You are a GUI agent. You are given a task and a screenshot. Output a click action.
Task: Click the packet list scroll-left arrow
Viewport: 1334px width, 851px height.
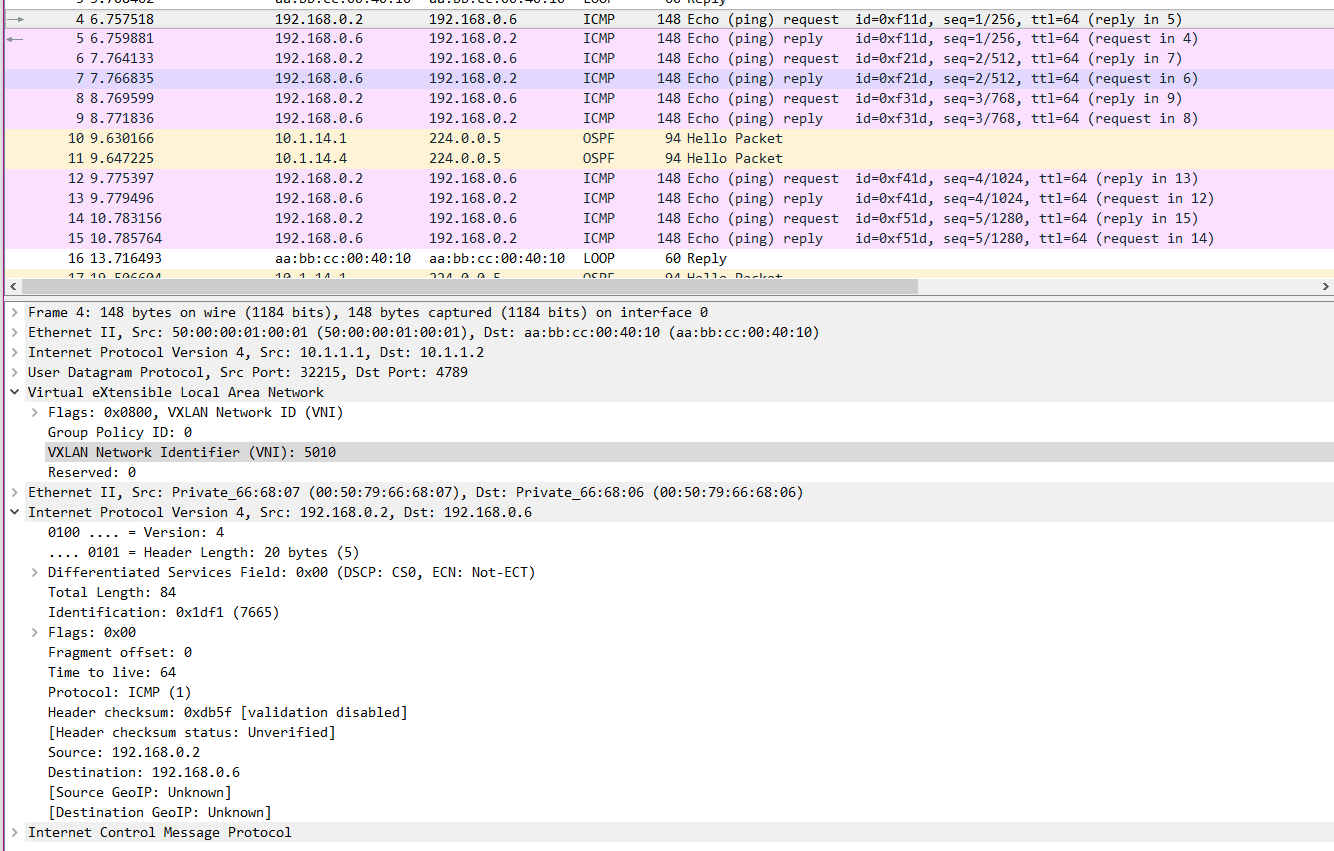11,286
